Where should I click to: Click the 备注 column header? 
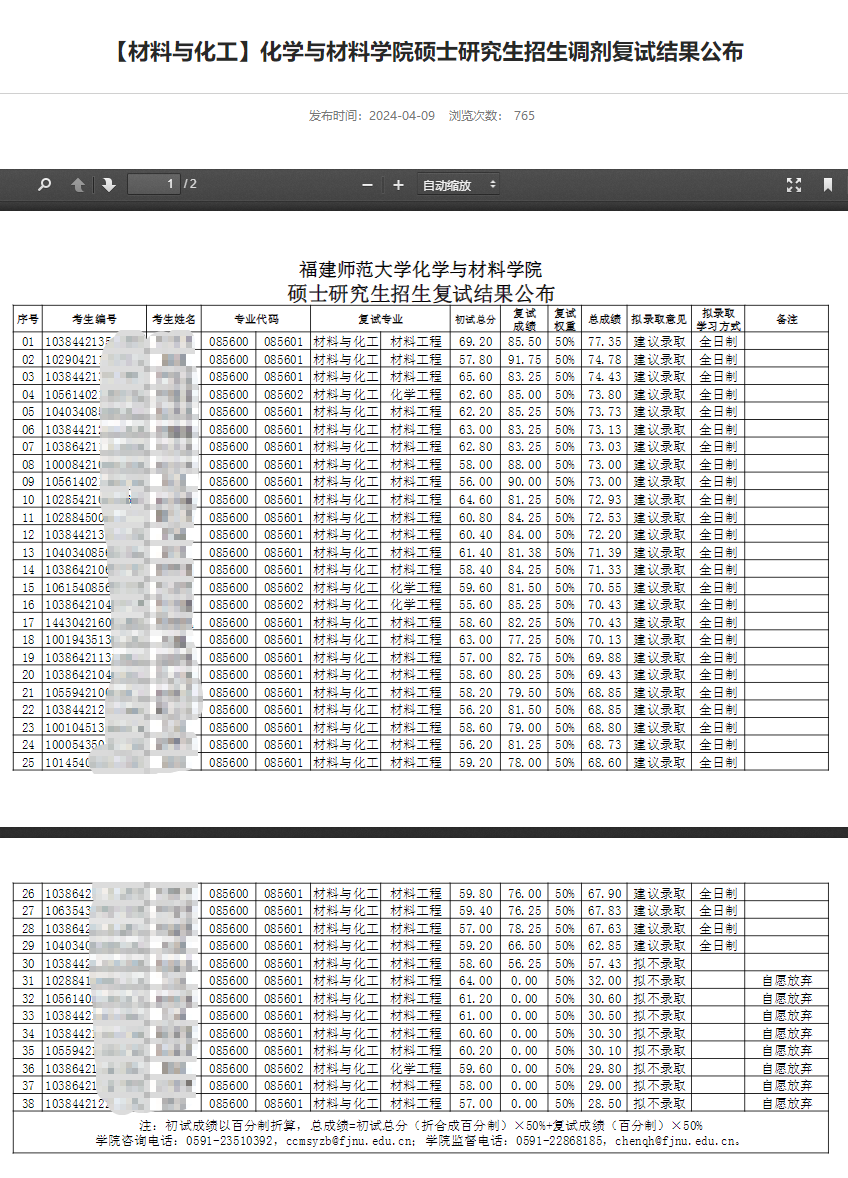tap(786, 319)
